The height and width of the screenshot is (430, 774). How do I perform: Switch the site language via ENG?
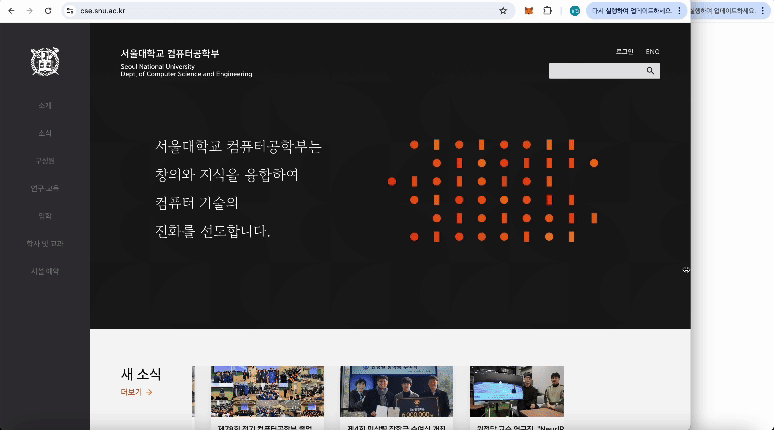coord(652,51)
